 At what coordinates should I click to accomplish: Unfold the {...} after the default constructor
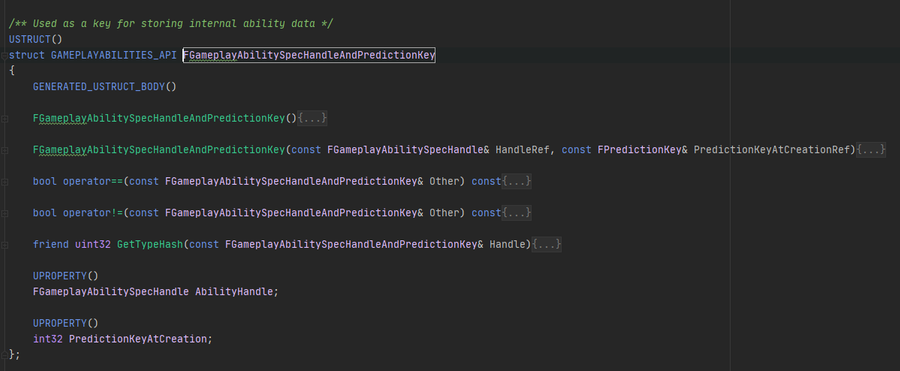313,118
